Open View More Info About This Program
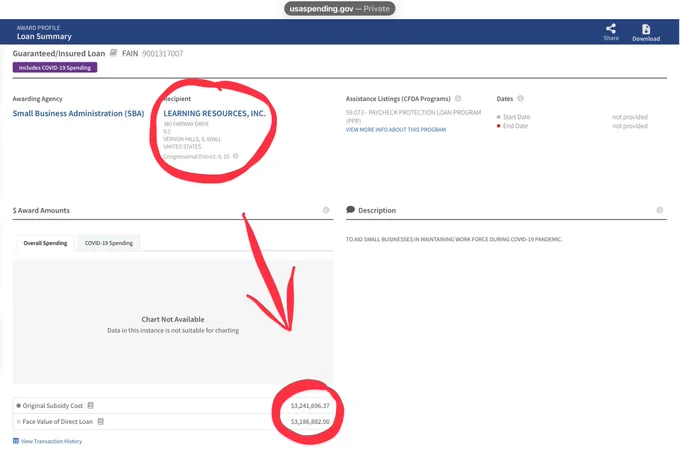Image resolution: width=680 pixels, height=457 pixels. pos(396,130)
